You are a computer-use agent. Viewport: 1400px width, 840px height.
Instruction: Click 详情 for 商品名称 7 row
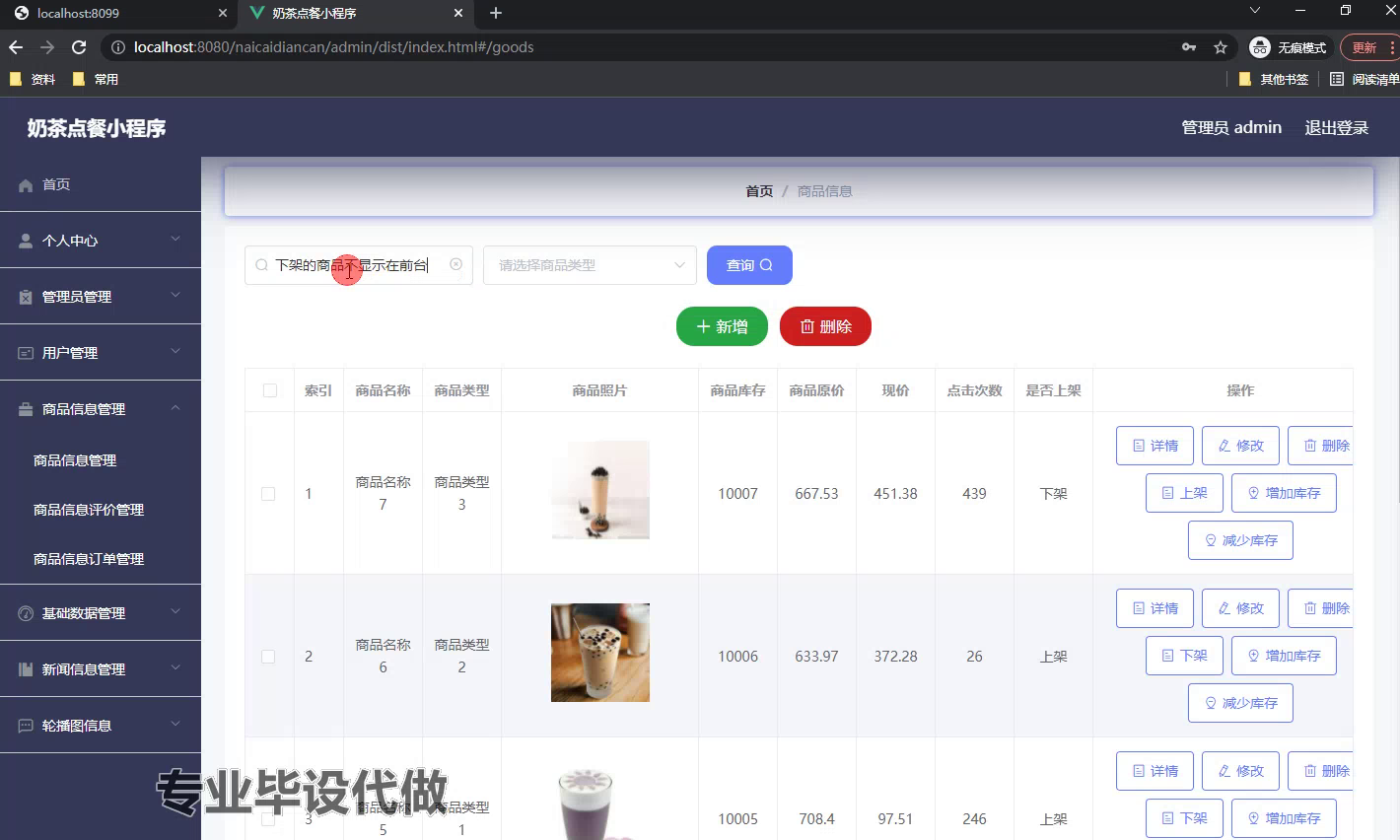pyautogui.click(x=1155, y=446)
